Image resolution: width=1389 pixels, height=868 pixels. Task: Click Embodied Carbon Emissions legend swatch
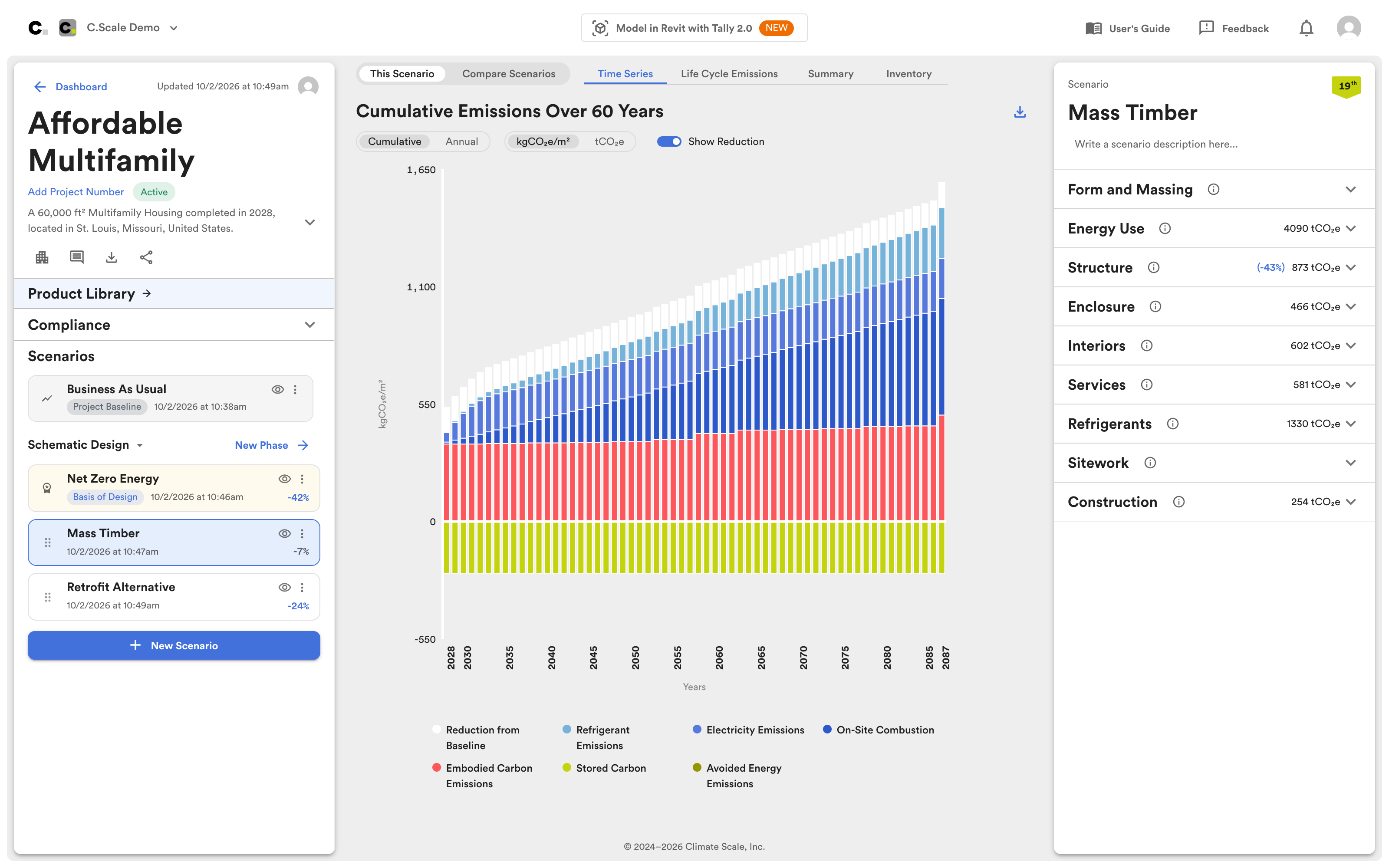tap(436, 768)
